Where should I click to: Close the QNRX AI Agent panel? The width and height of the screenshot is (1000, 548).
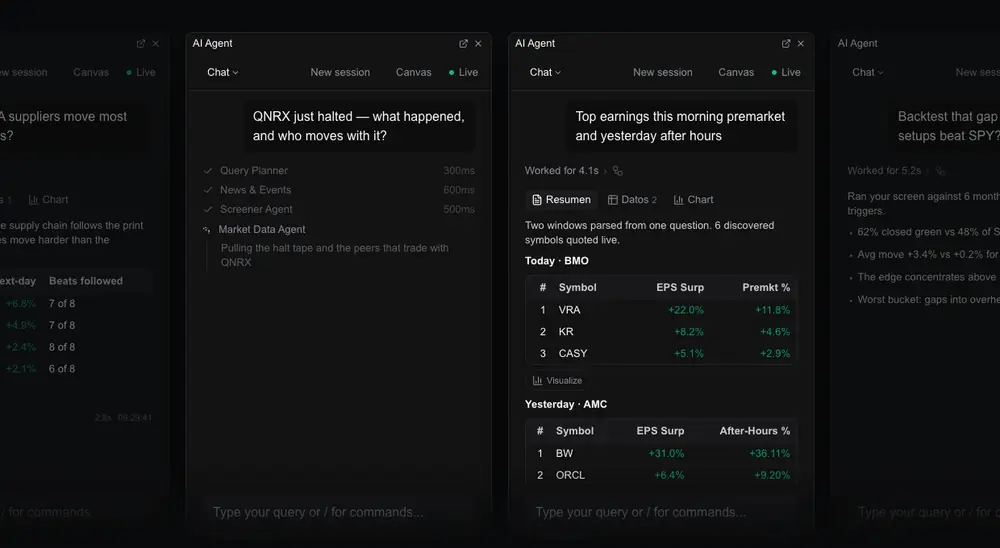pyautogui.click(x=478, y=43)
